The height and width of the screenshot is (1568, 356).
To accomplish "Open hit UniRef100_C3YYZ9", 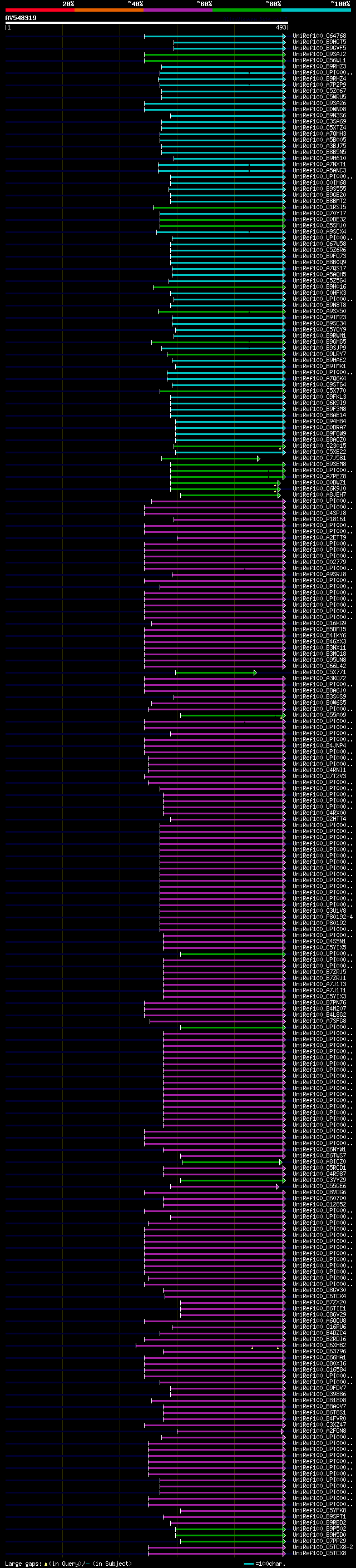I will (319, 1180).
